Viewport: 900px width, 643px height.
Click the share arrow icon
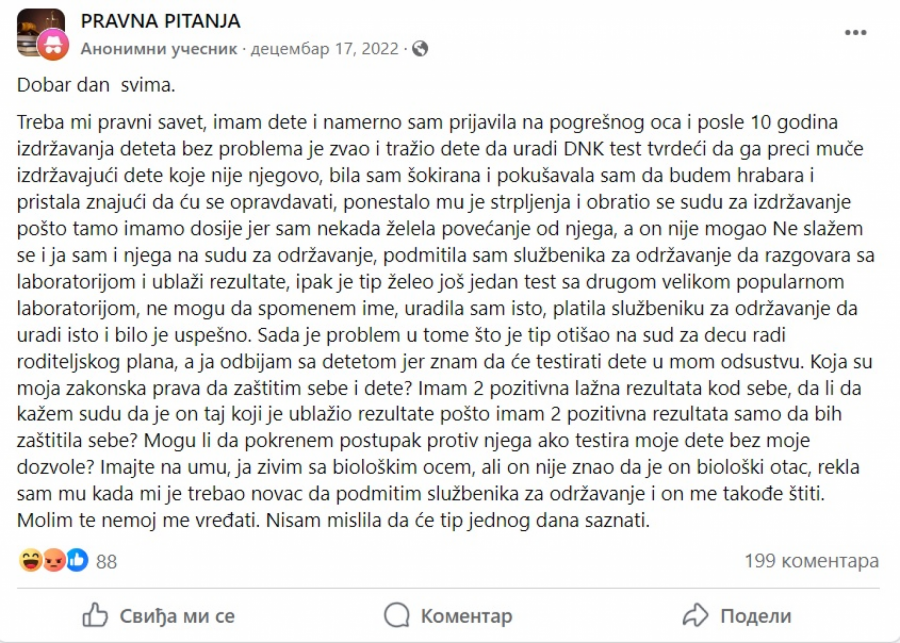tap(695, 615)
